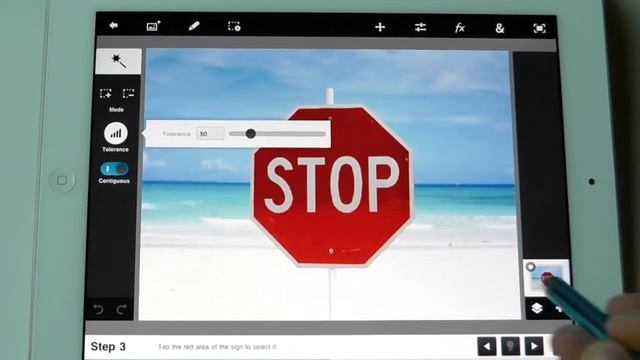Tap the Tolerance button

click(116, 133)
